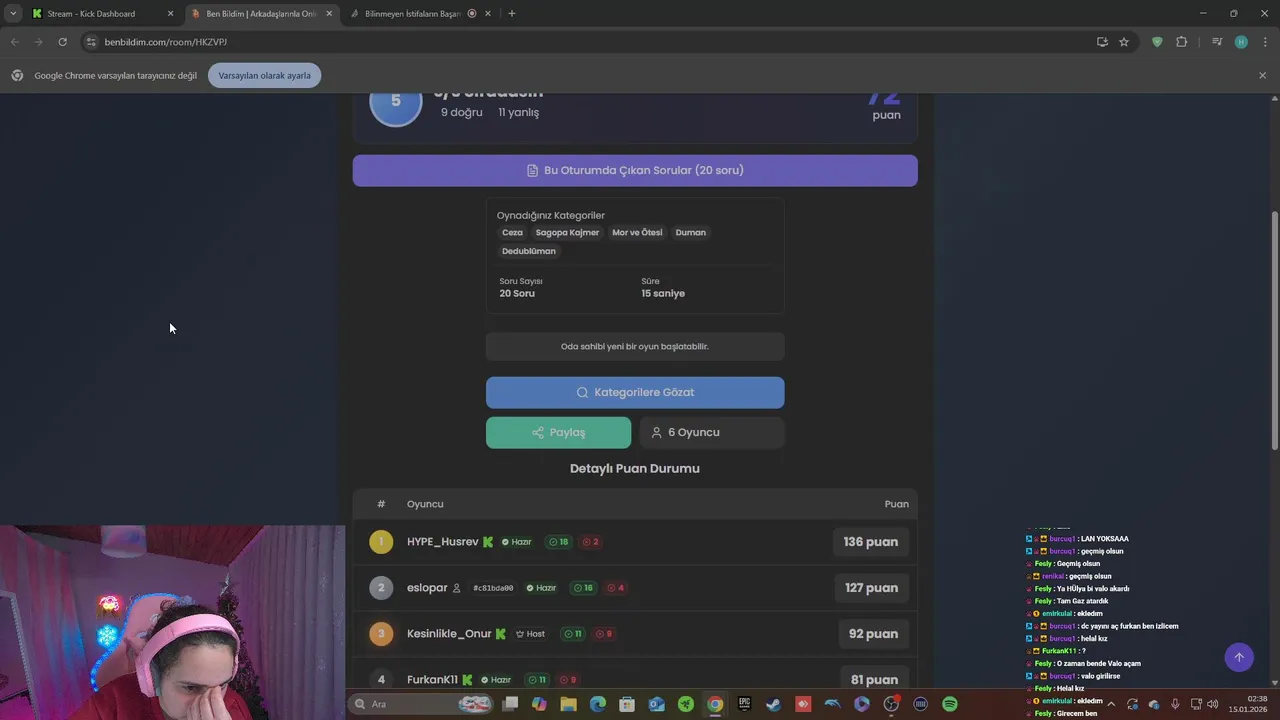Click Varsayılan olarak ayarla button
Image resolution: width=1280 pixels, height=720 pixels.
pos(264,76)
